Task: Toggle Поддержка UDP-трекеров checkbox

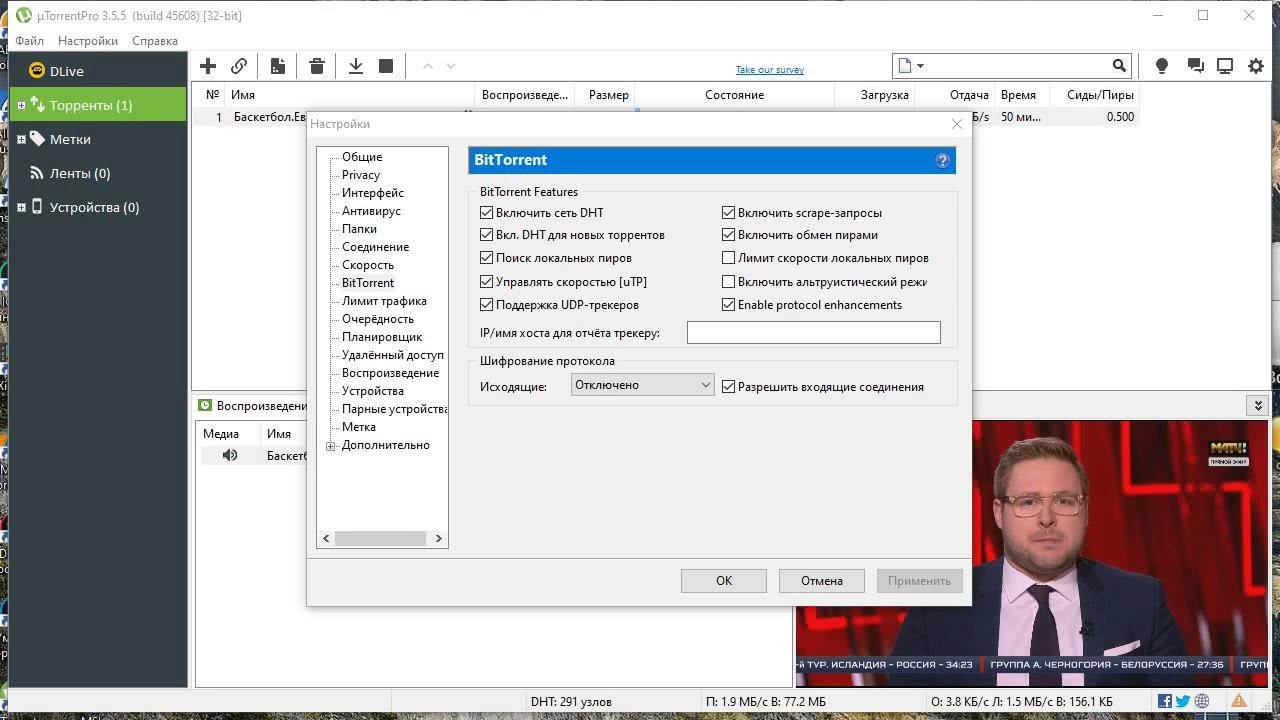Action: pos(487,305)
